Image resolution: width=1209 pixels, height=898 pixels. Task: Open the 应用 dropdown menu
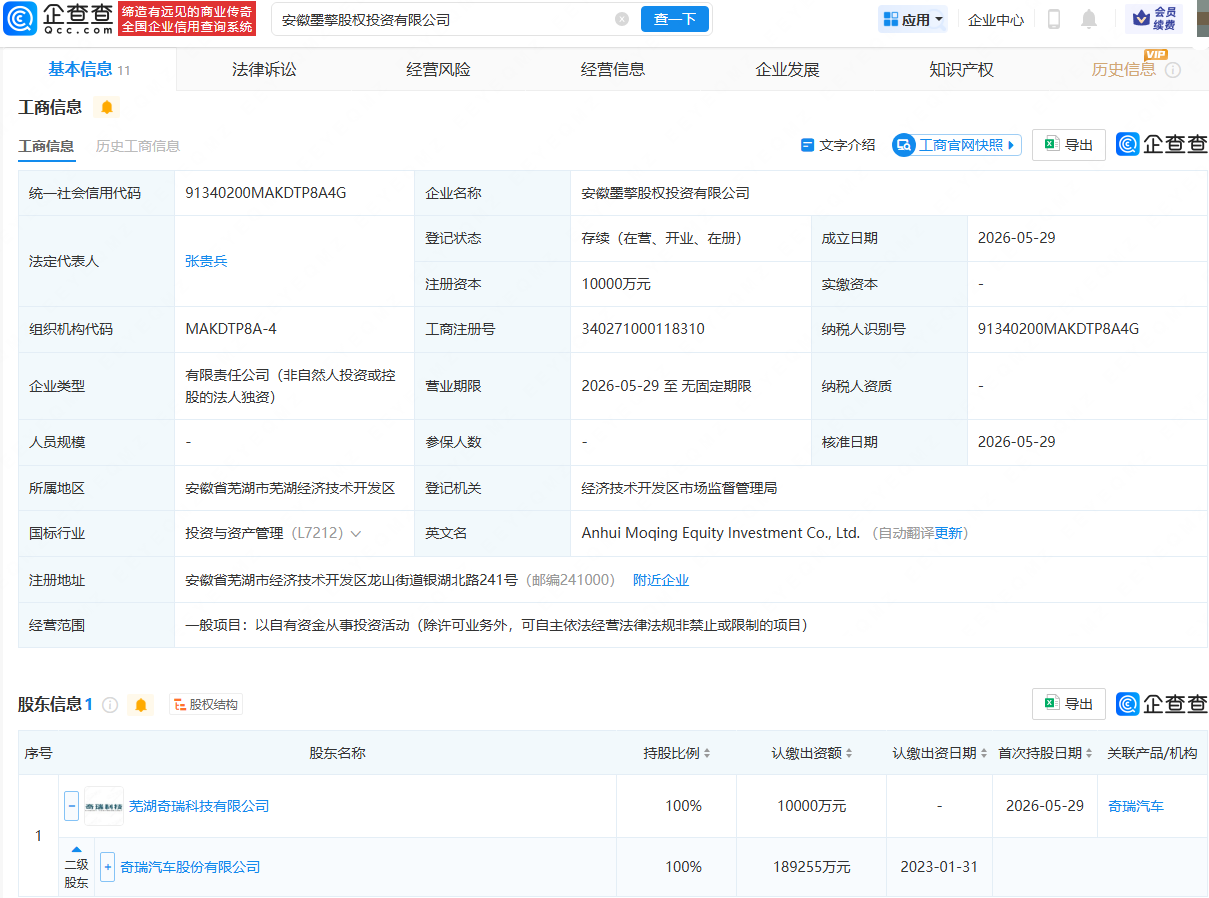pyautogui.click(x=913, y=19)
